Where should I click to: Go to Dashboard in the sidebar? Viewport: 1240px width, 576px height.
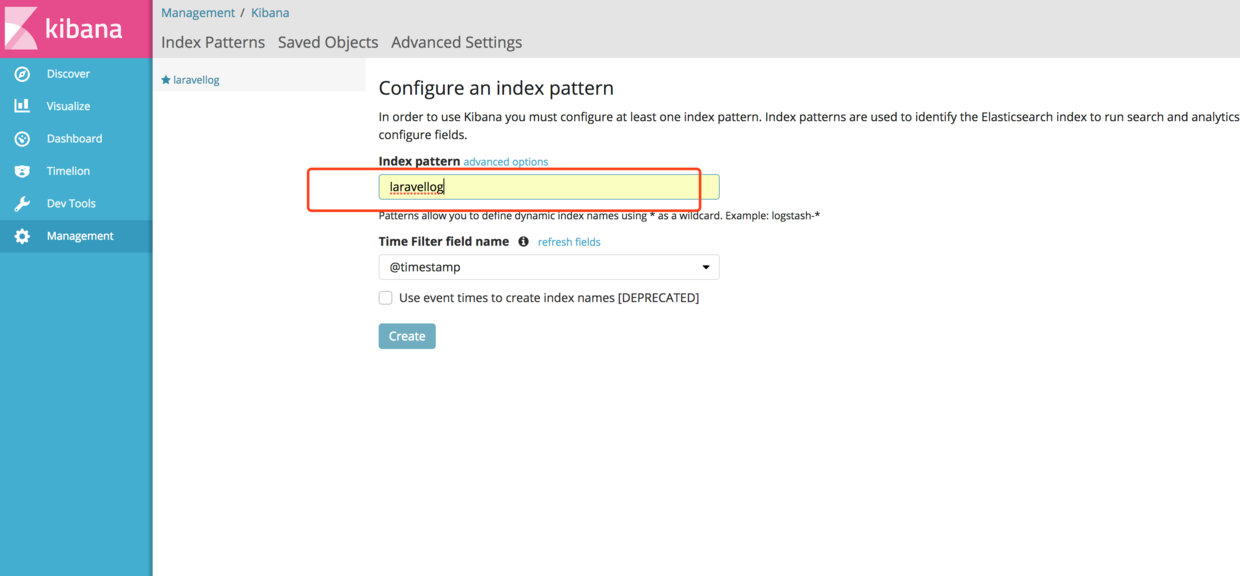point(76,139)
